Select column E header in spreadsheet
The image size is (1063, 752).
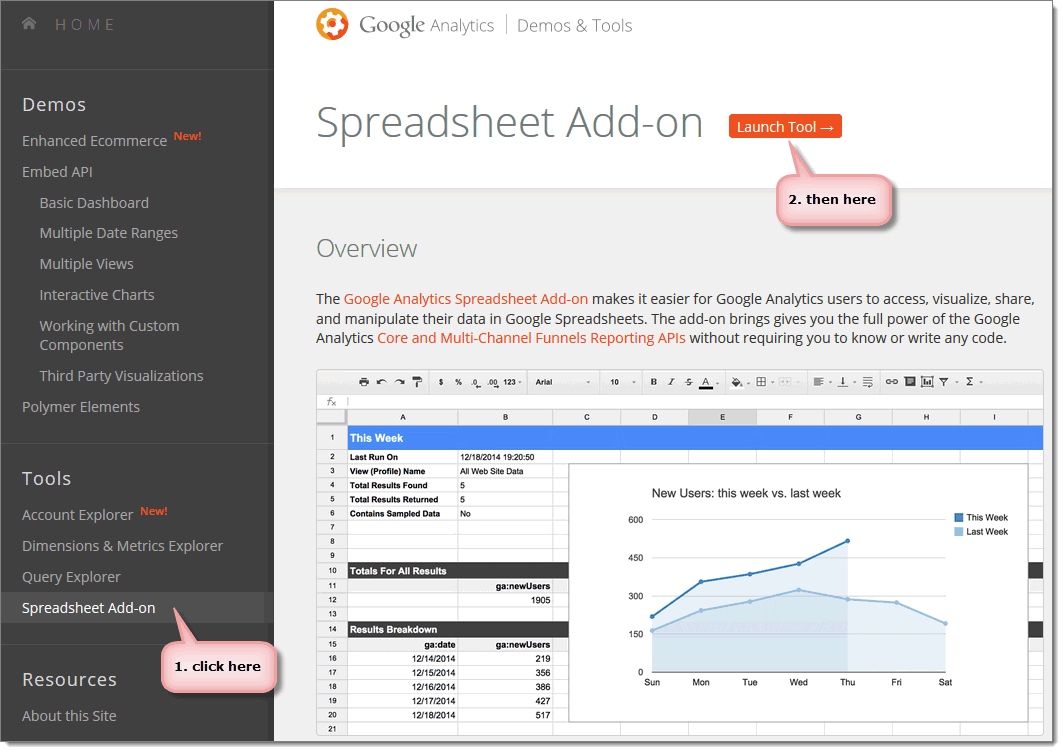tap(722, 417)
